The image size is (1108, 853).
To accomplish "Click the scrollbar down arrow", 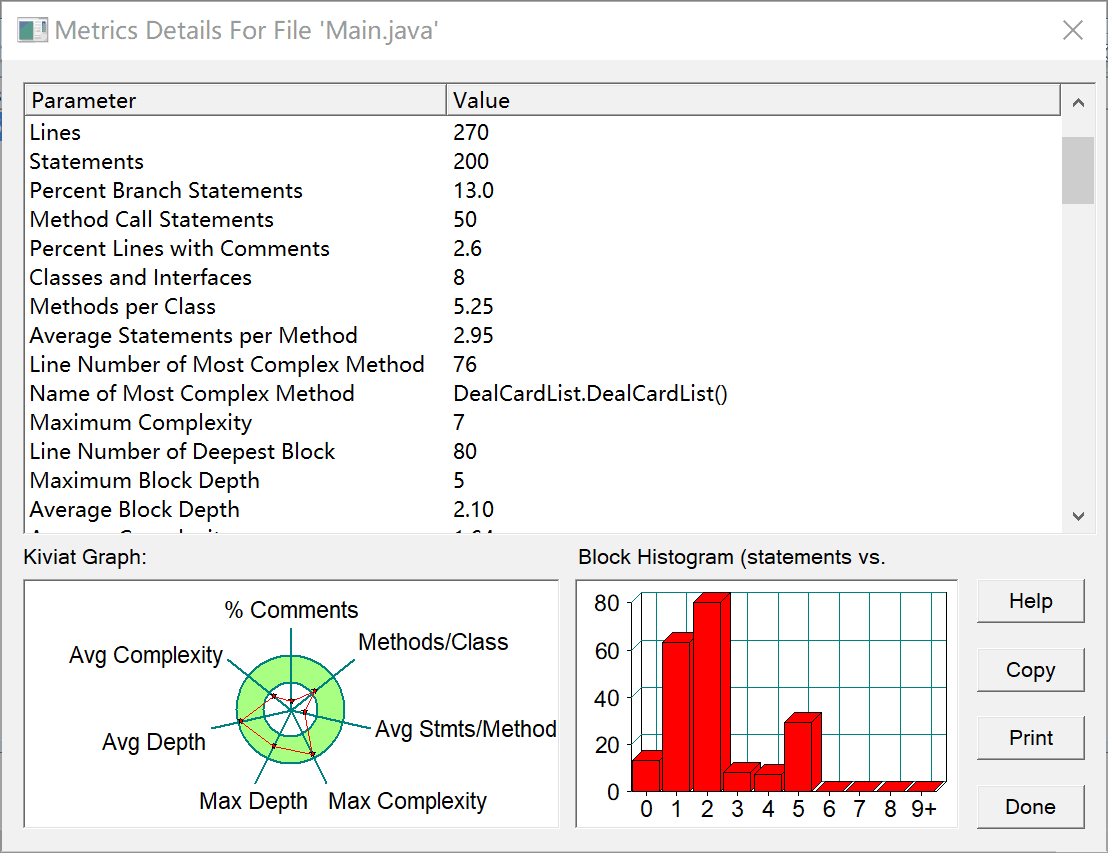I will click(1078, 517).
